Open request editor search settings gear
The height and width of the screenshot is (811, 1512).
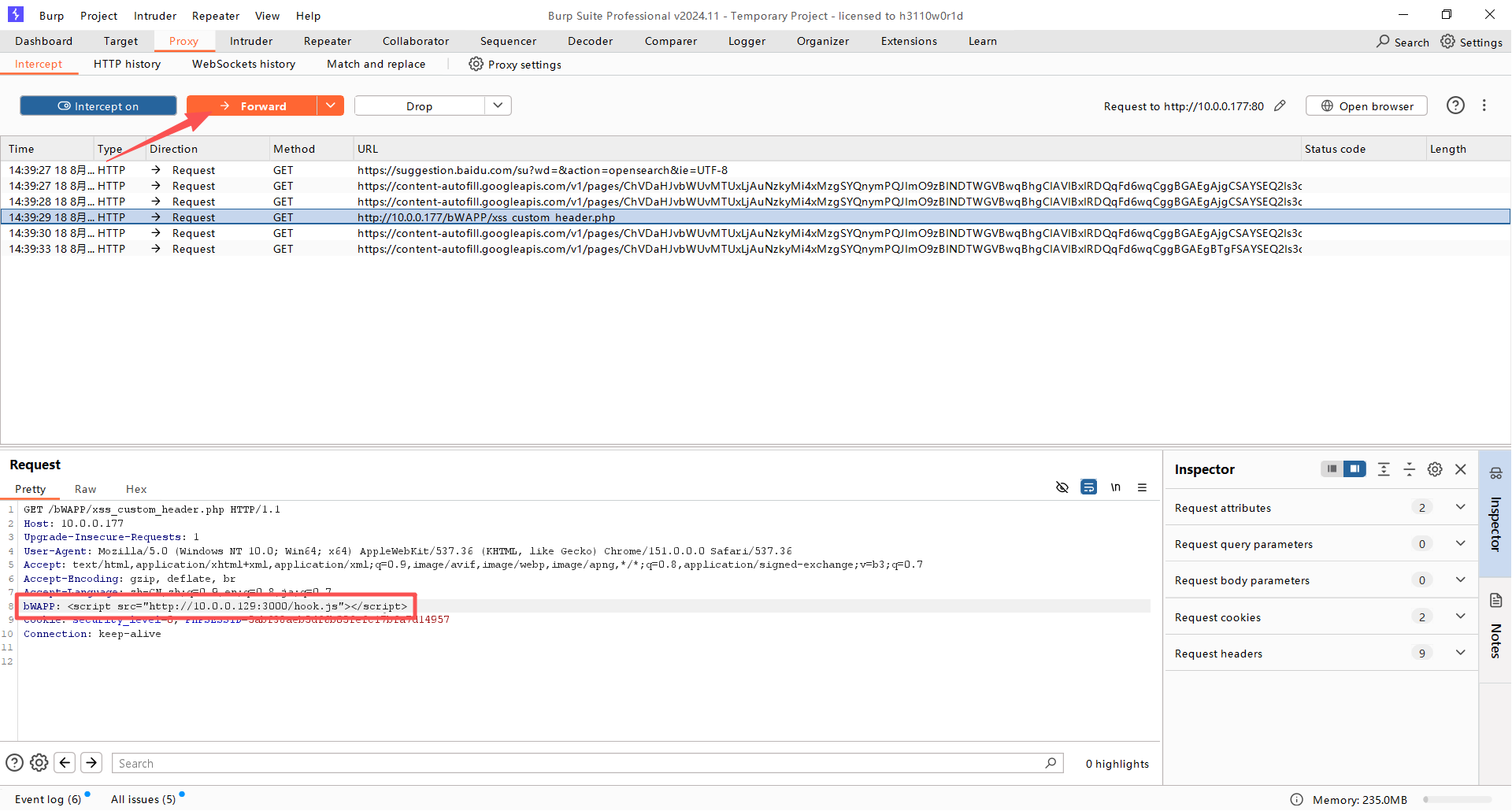(x=39, y=763)
